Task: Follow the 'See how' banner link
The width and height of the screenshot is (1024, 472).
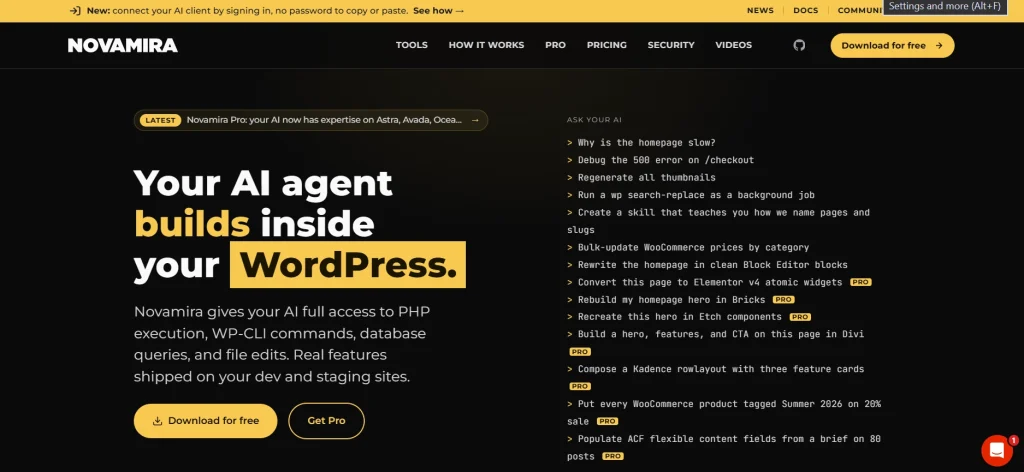Action: point(438,10)
